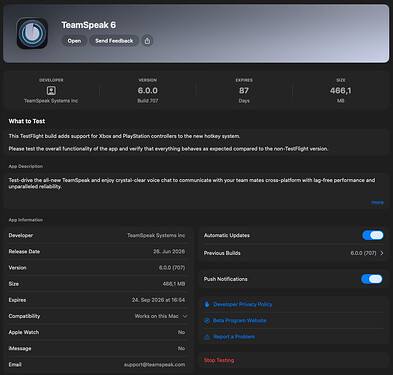Show more of the app description

click(x=377, y=202)
